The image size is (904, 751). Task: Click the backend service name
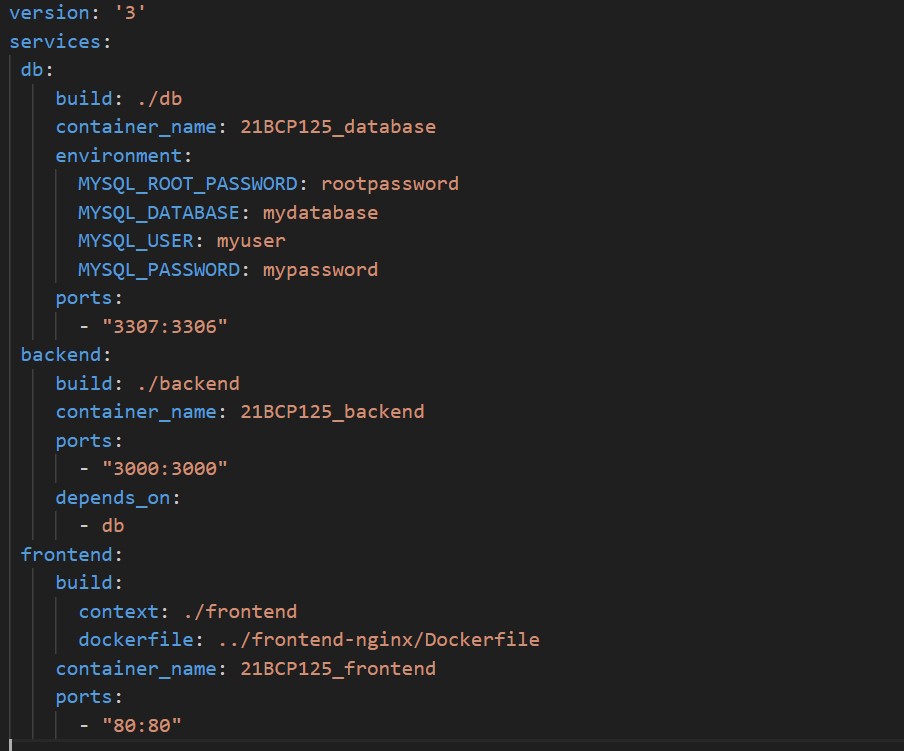[57, 354]
